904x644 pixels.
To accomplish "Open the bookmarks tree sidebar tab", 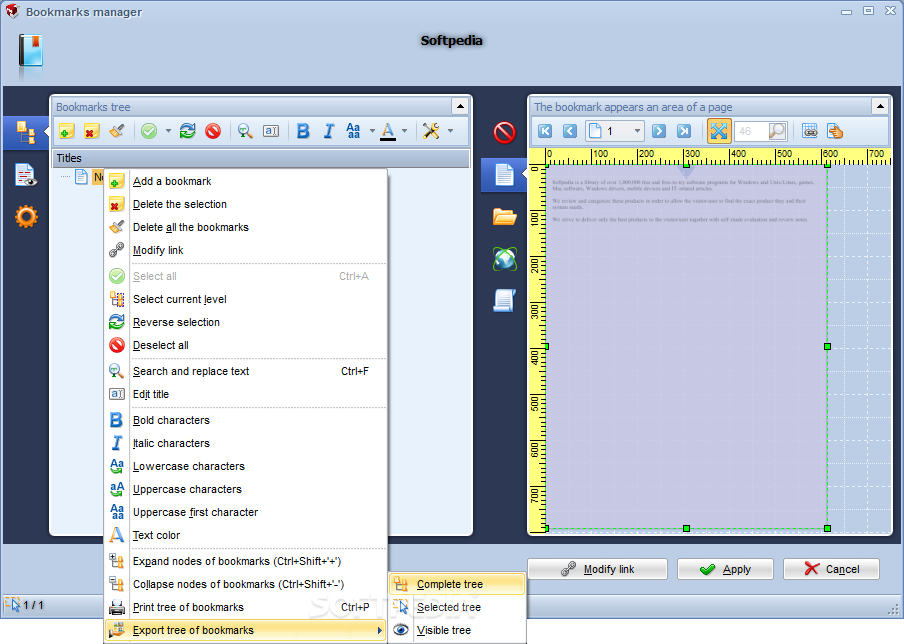I will coord(25,132).
